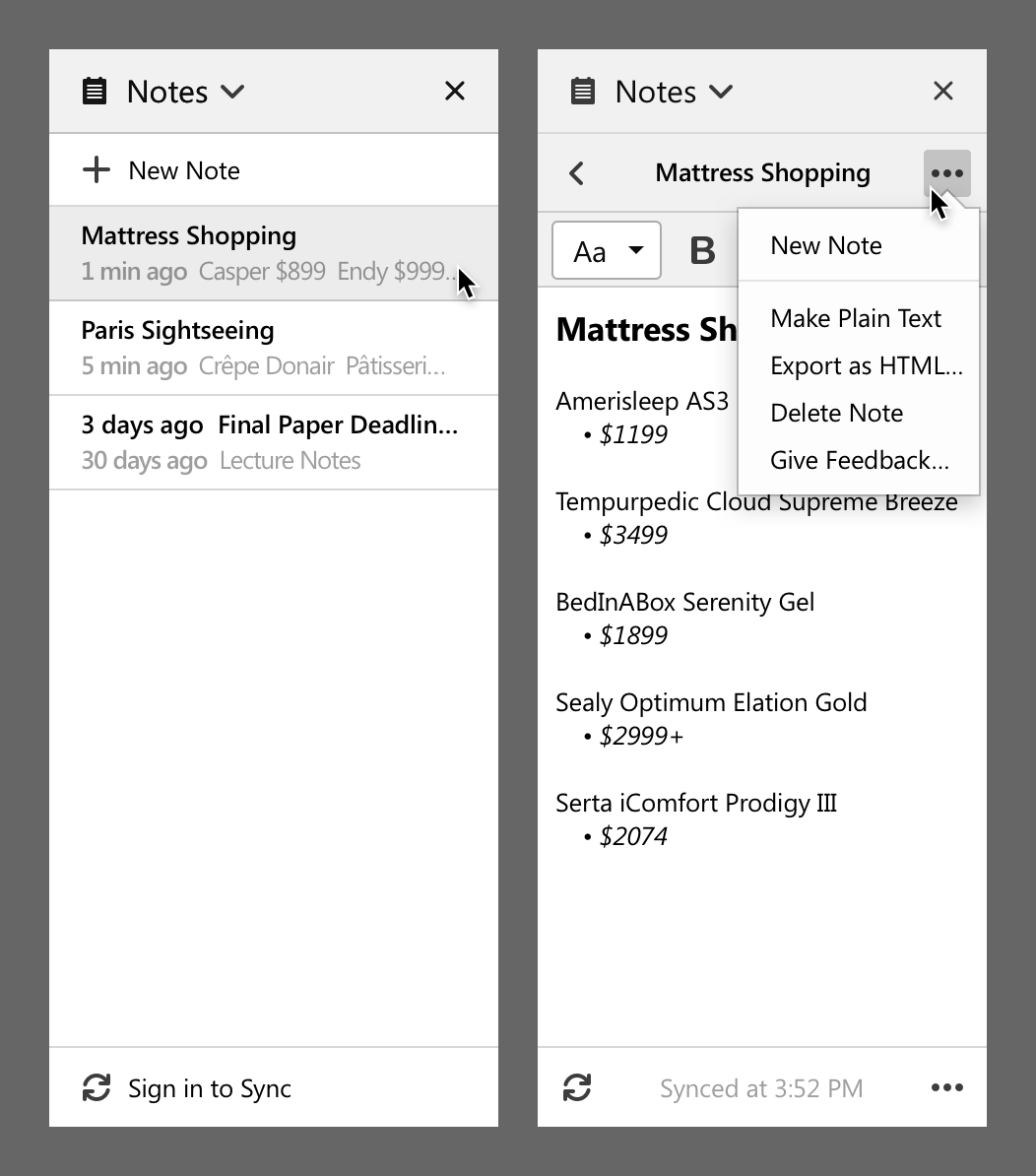
Task: Click the notepad icon in the right Notes panel header
Action: coord(583,91)
